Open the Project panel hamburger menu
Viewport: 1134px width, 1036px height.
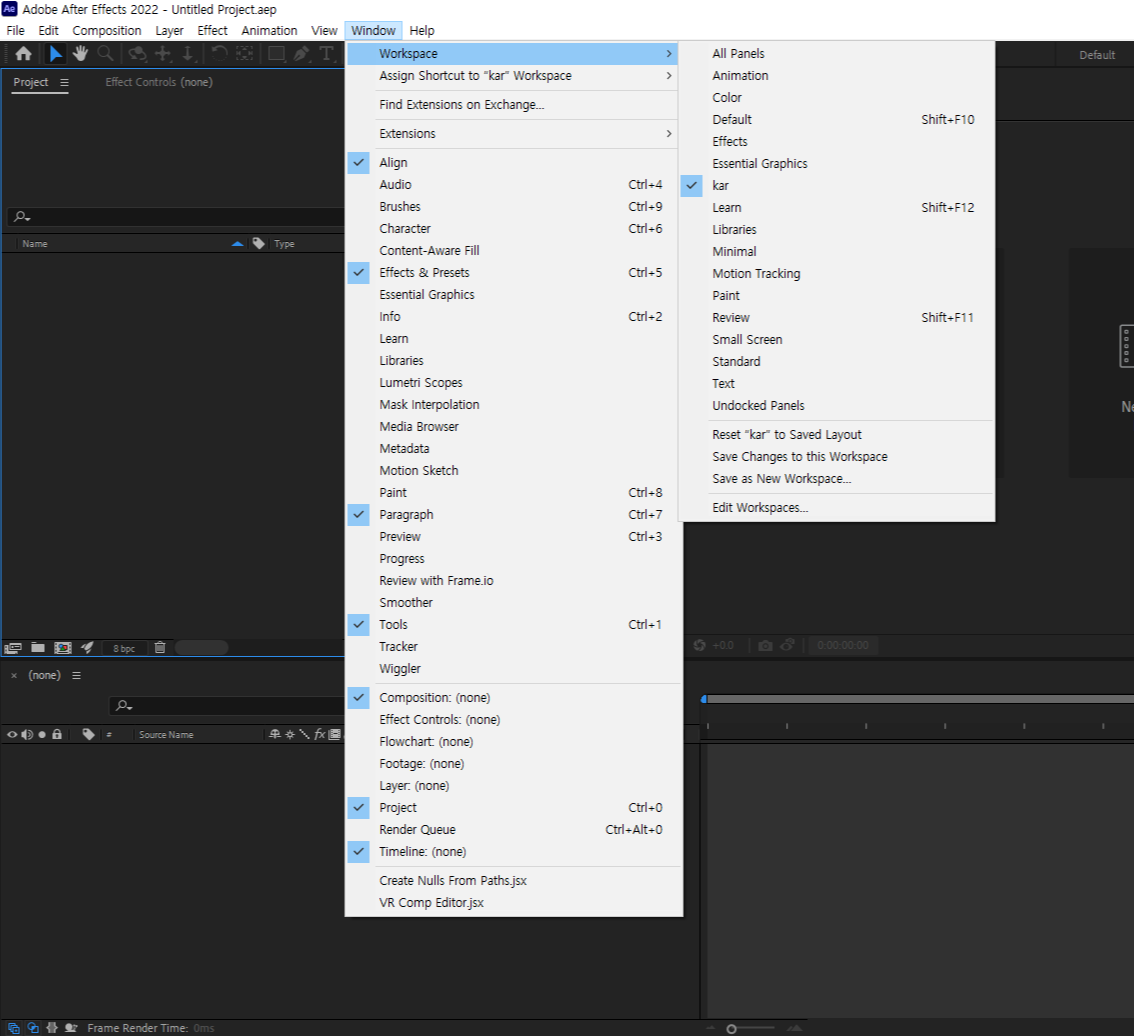(x=64, y=82)
